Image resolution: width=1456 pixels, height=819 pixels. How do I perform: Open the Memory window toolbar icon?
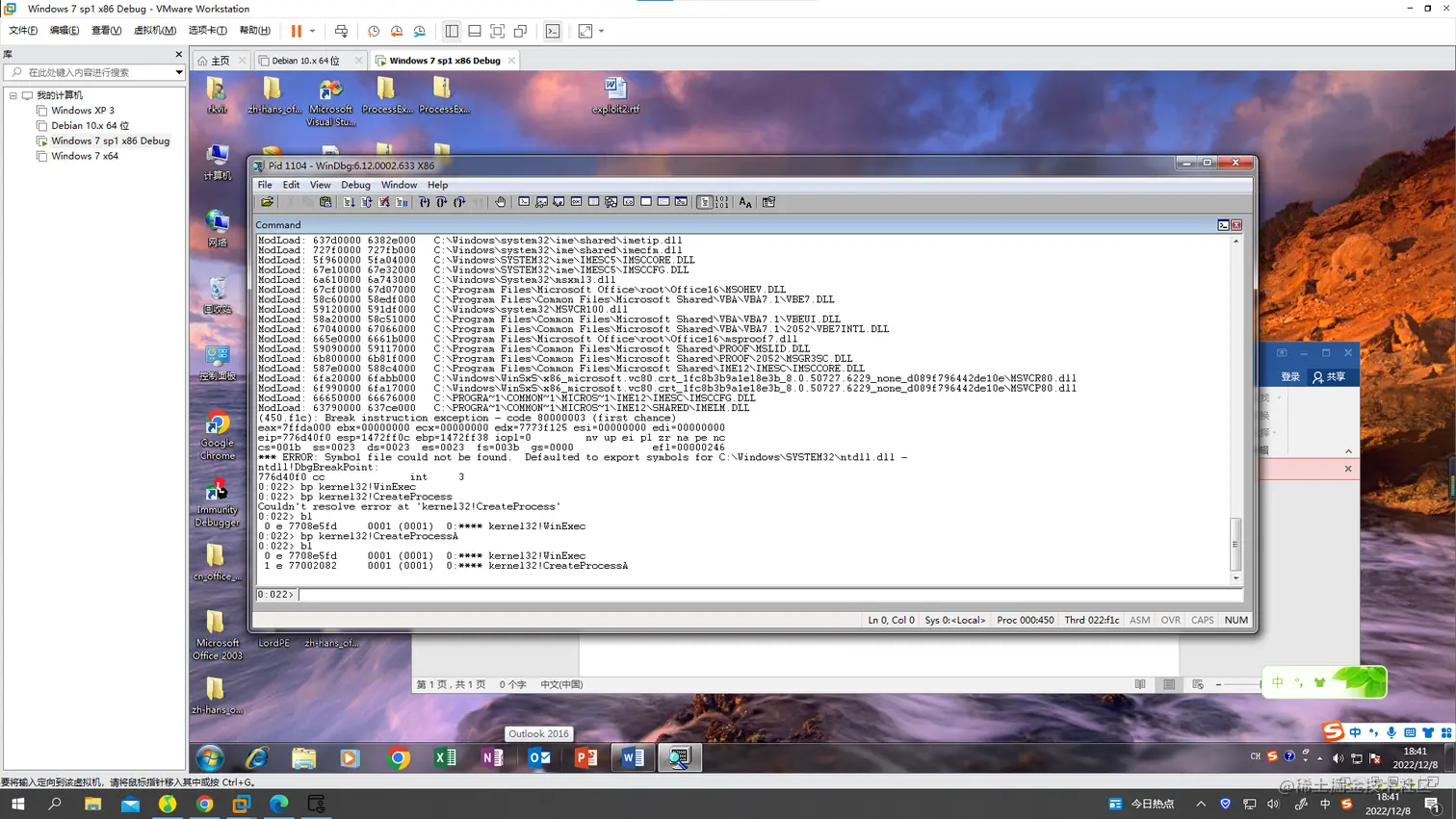[x=593, y=202]
